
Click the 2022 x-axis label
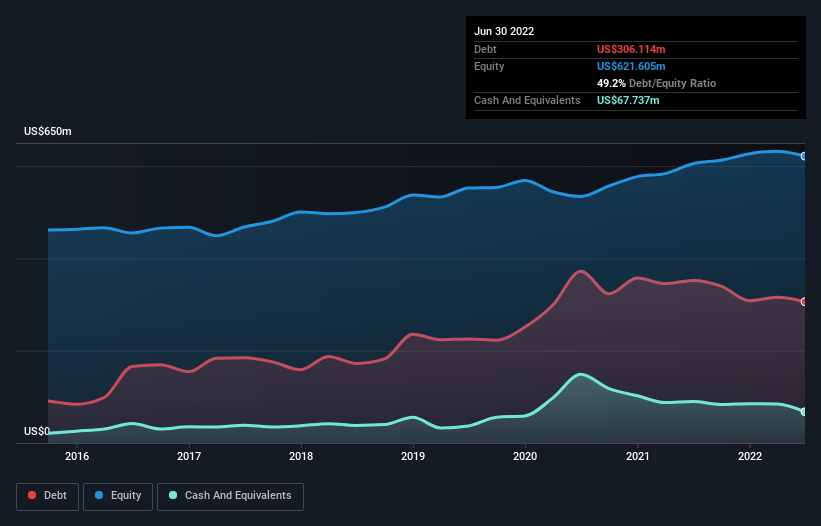click(750, 456)
